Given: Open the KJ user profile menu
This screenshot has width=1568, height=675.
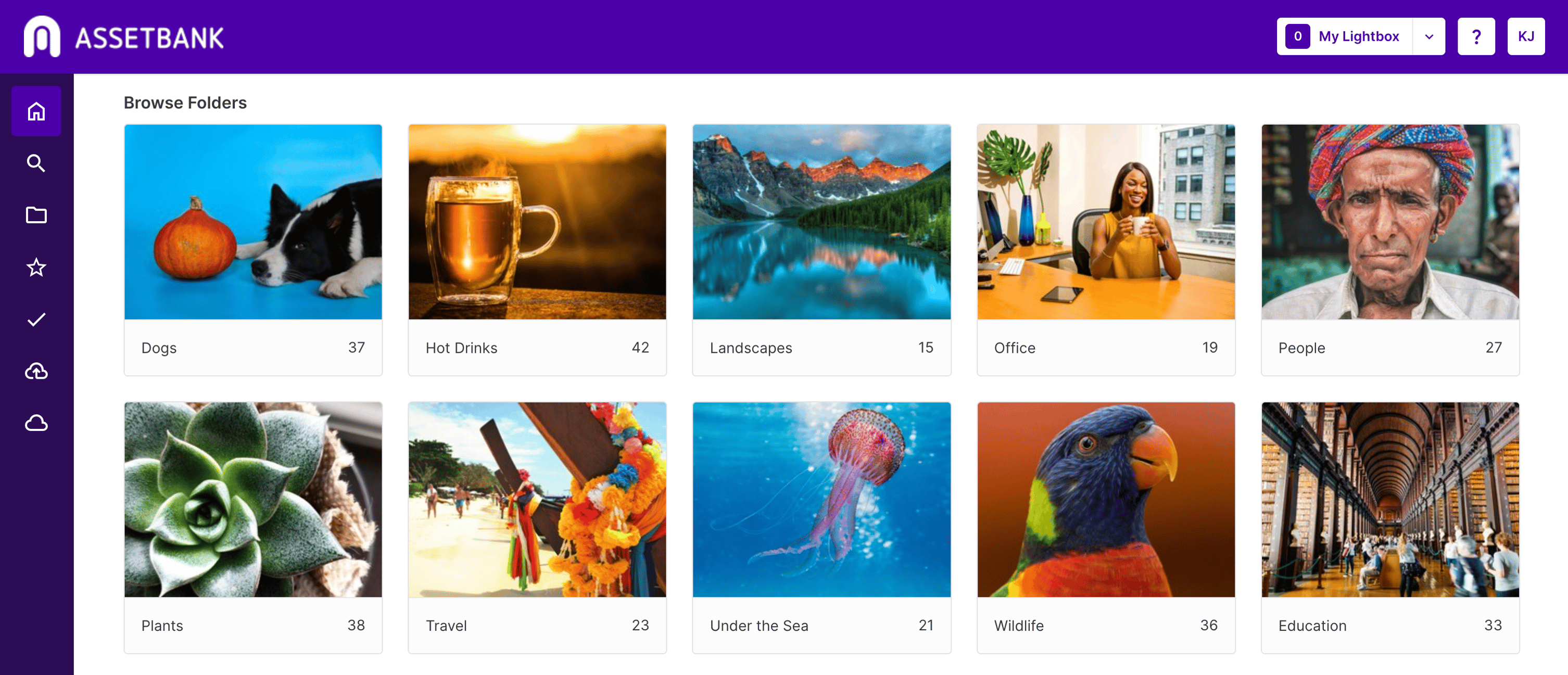Looking at the screenshot, I should coord(1526,36).
